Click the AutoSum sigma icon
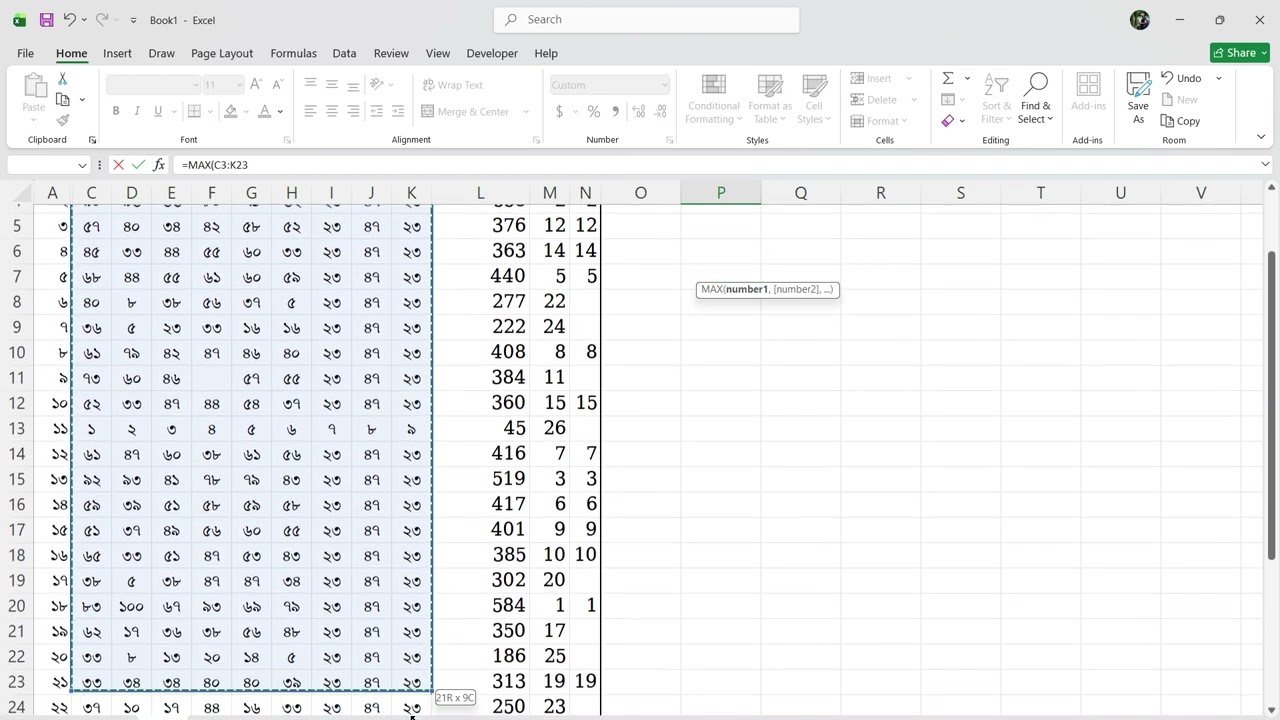1280x720 pixels. [x=948, y=78]
